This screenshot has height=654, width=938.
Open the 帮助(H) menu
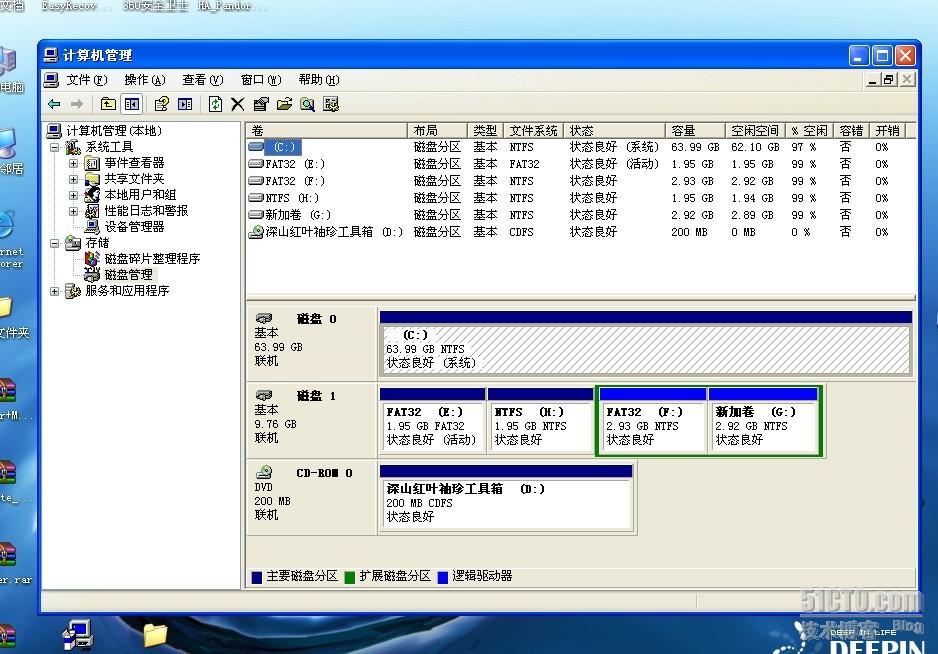(x=319, y=80)
